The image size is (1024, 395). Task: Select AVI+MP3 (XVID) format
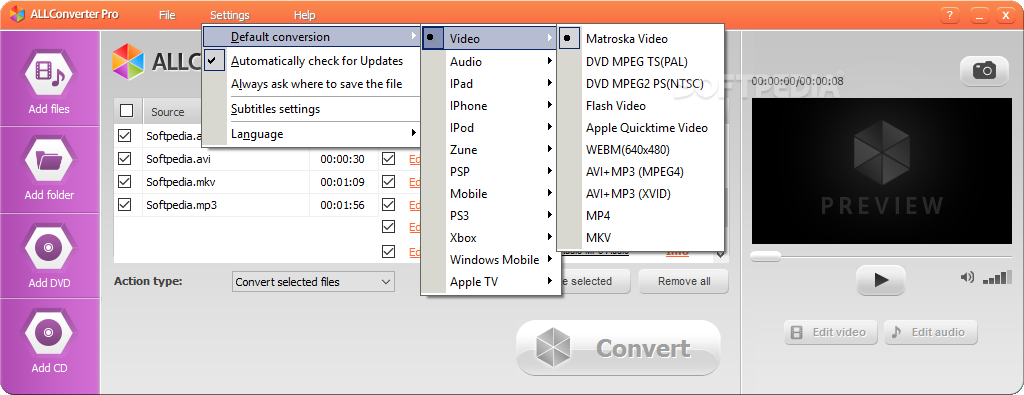[641, 194]
